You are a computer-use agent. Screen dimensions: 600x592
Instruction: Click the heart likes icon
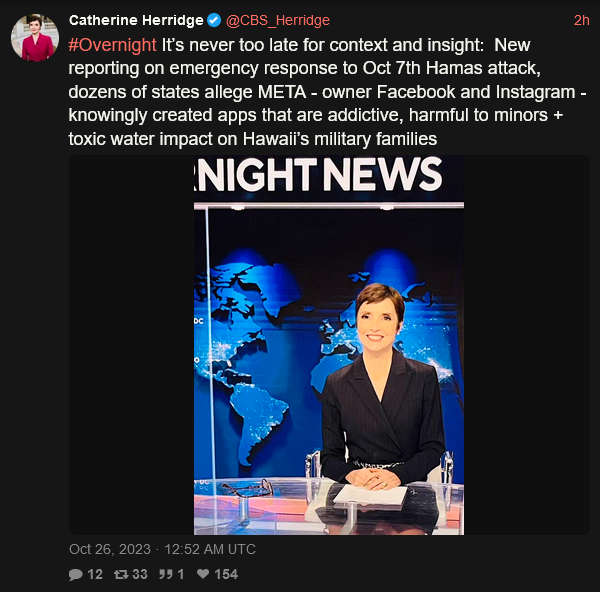tap(203, 574)
